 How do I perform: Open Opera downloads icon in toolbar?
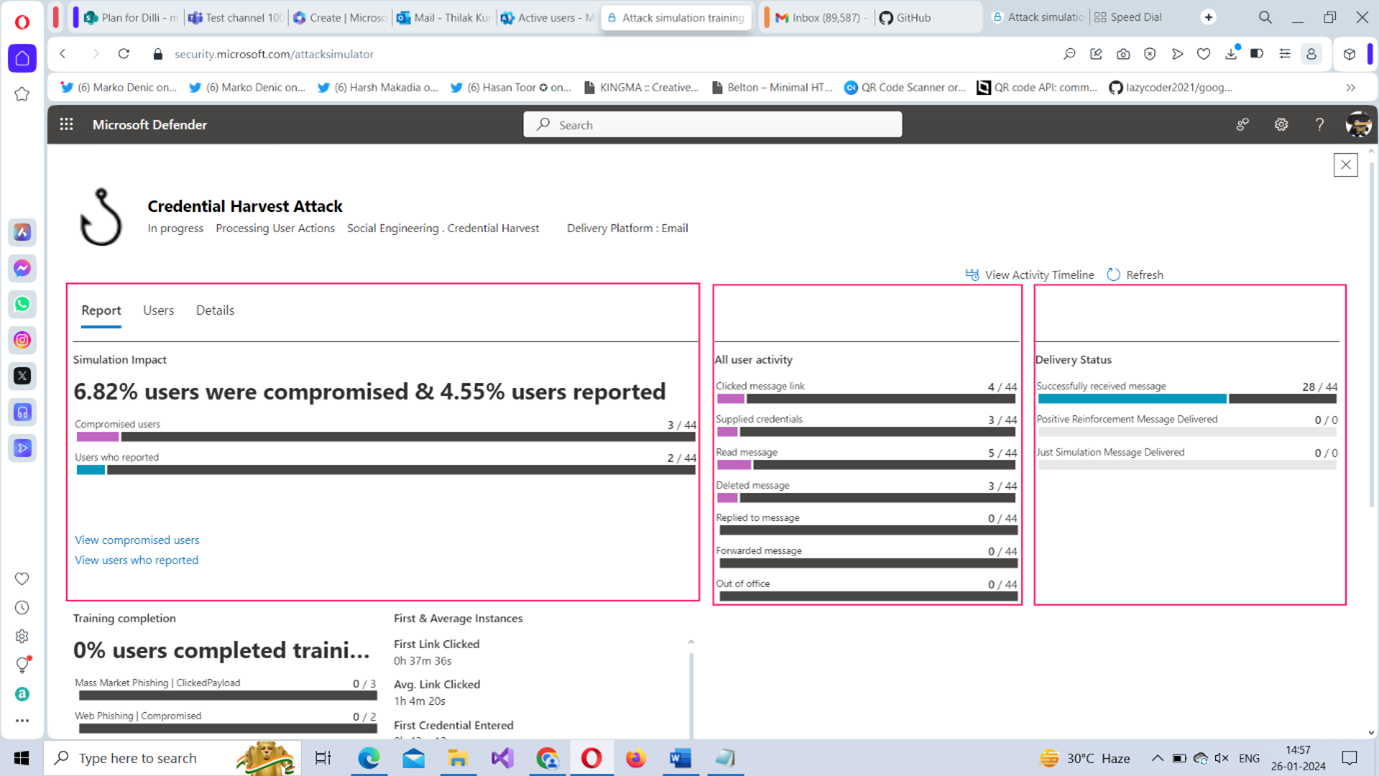[1231, 54]
